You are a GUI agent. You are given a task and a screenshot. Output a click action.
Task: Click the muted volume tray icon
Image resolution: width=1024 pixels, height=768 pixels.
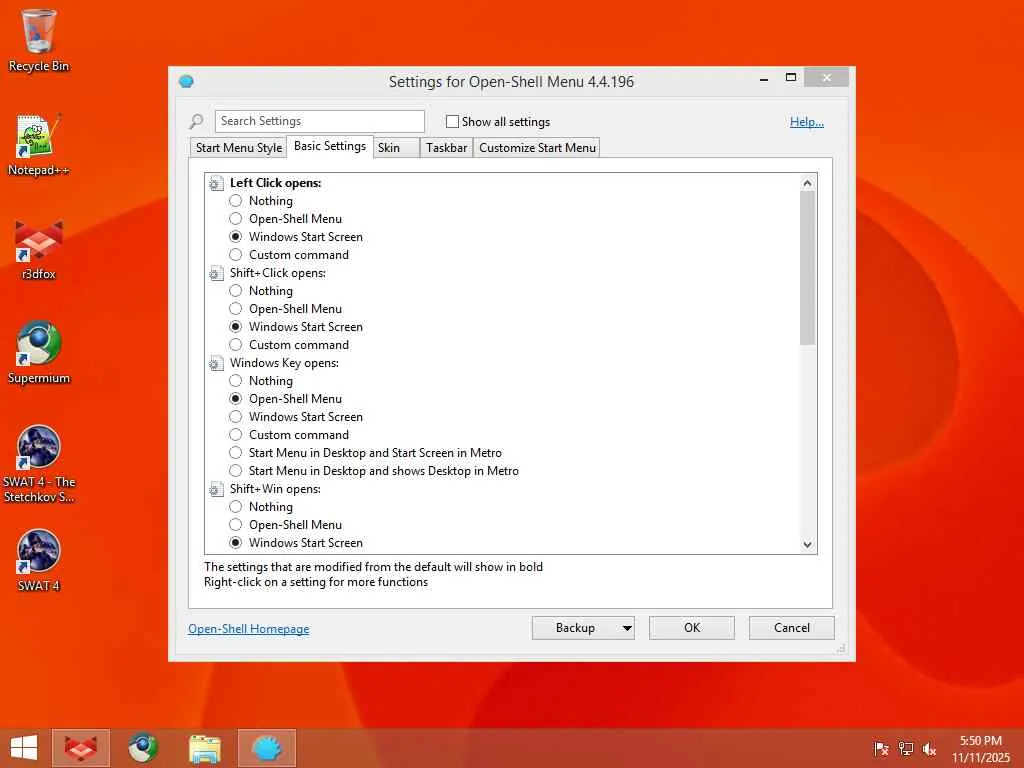(x=929, y=748)
